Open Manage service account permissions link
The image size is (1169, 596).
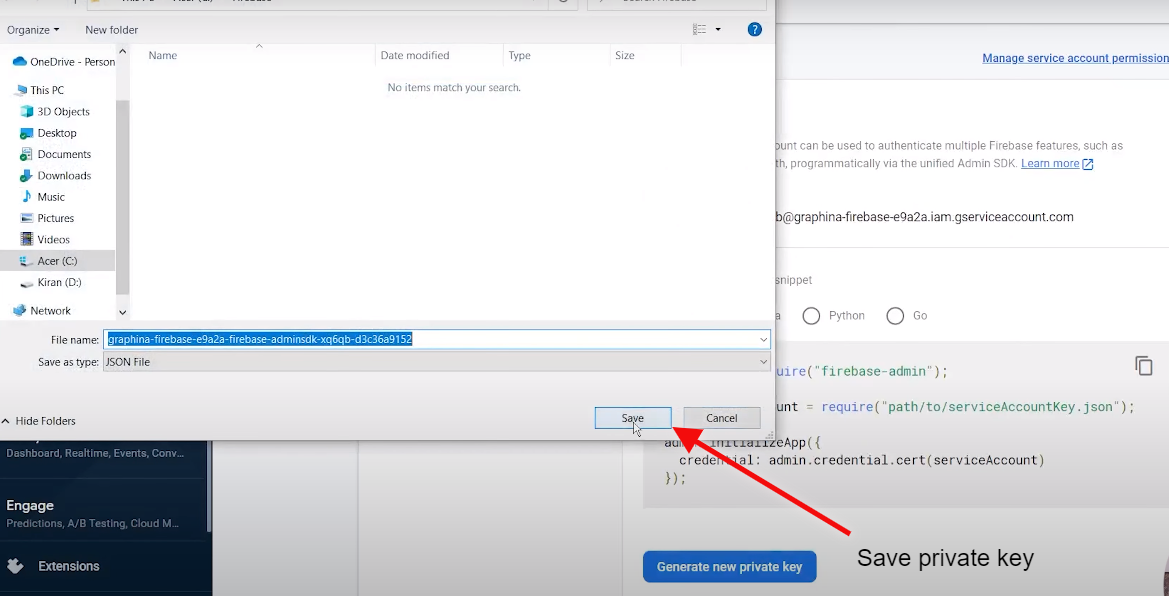click(x=1075, y=58)
